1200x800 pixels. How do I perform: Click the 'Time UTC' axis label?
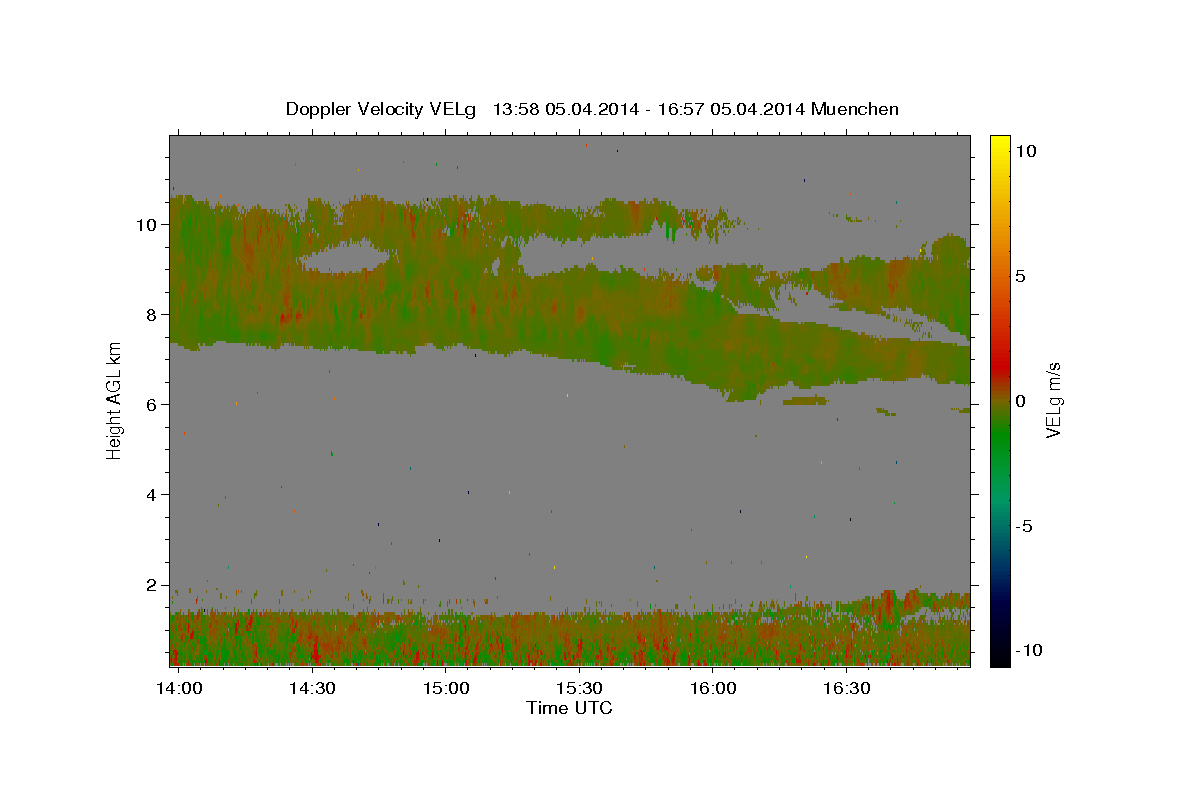[570, 708]
